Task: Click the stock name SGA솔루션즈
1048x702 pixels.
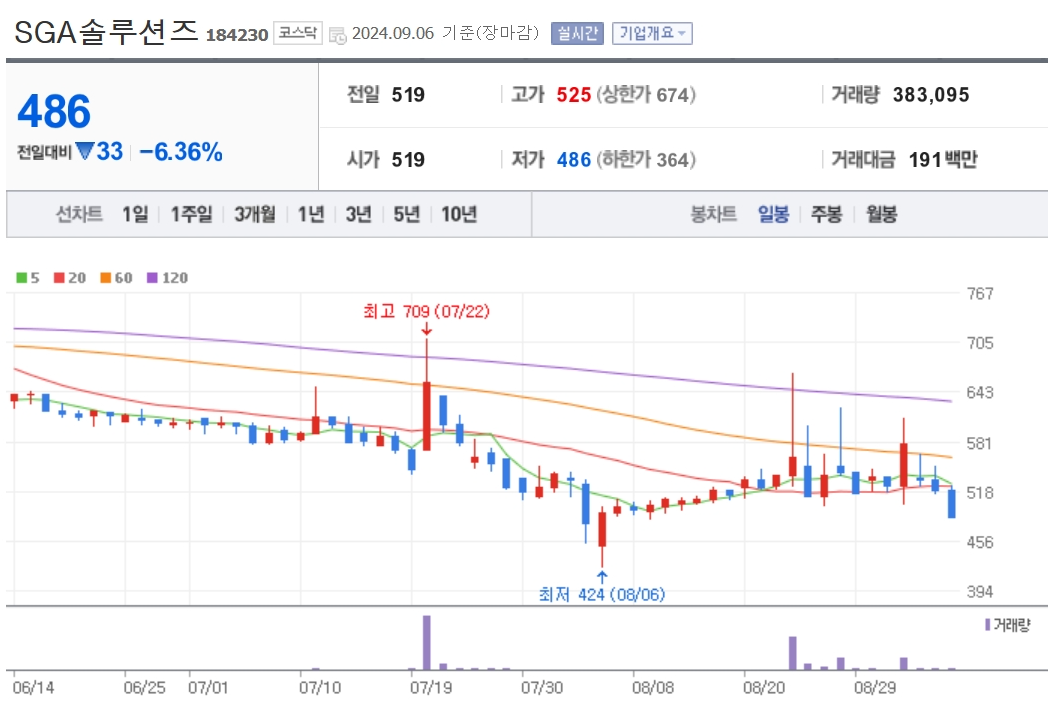Action: pyautogui.click(x=106, y=32)
